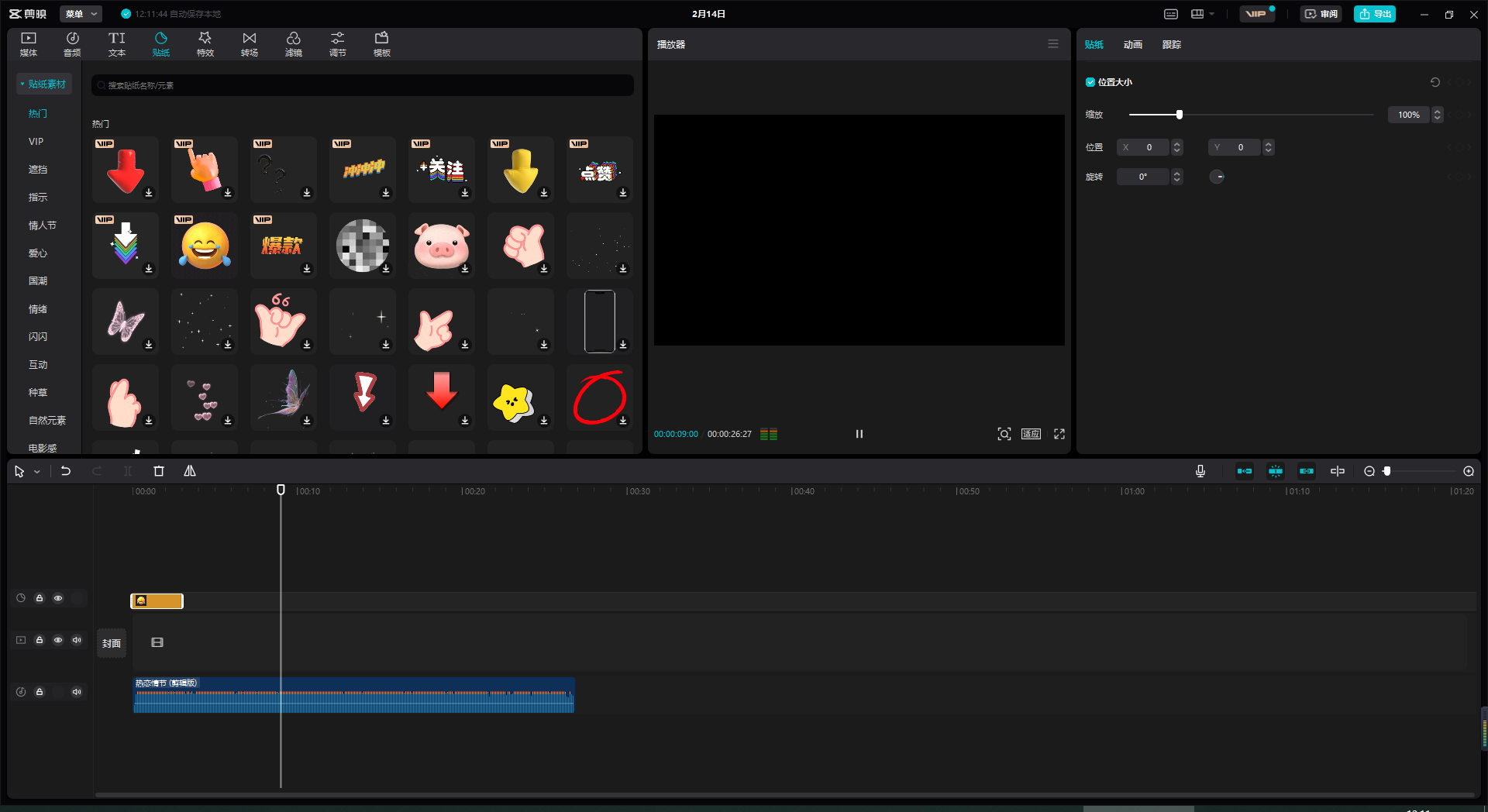Select the pink pig face sticker
The height and width of the screenshot is (812, 1488).
point(442,246)
